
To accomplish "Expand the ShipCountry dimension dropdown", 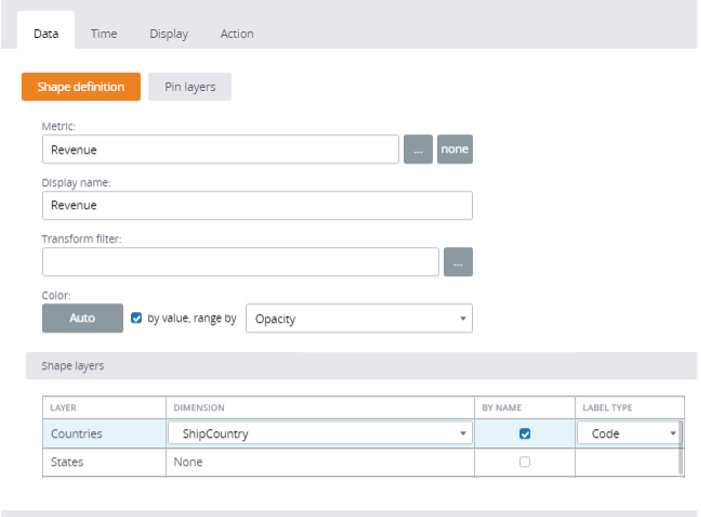I will pyautogui.click(x=319, y=434).
